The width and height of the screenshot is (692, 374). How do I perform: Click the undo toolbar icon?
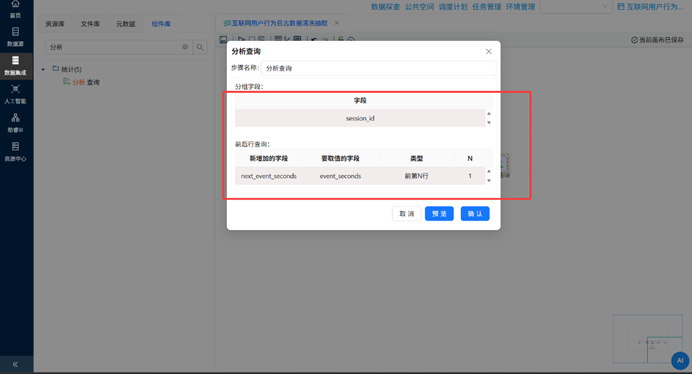(314, 40)
